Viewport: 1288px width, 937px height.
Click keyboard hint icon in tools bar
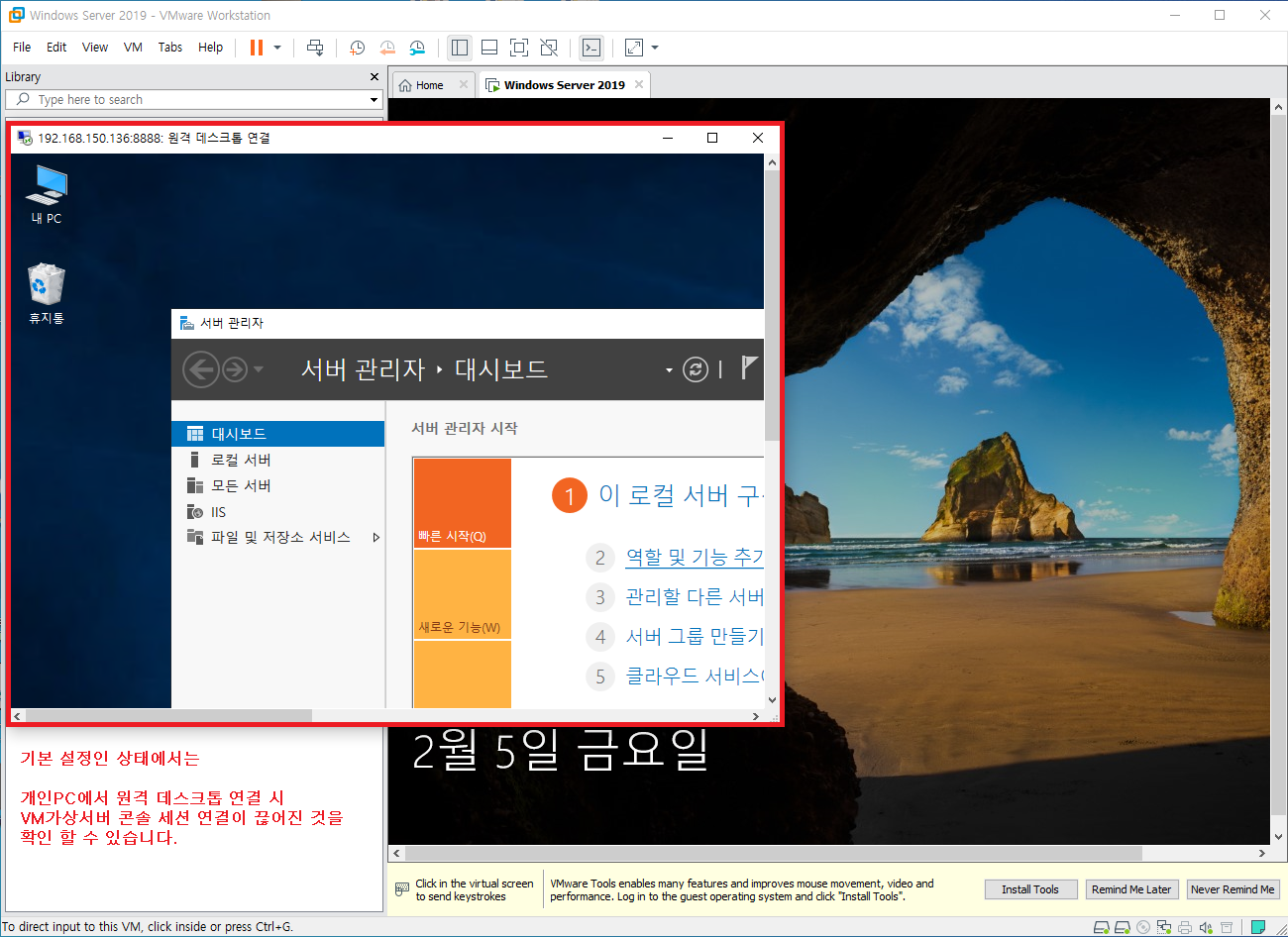401,889
